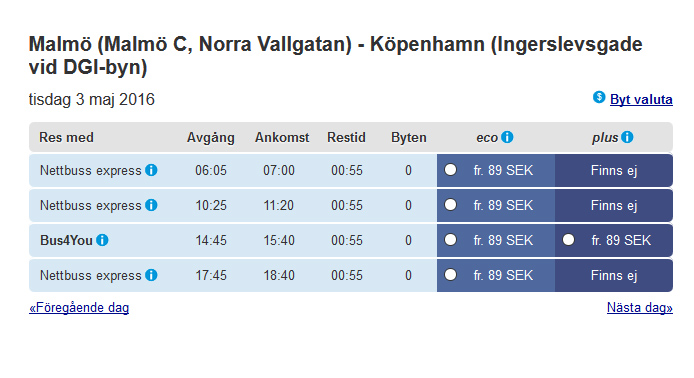Click Finns ej cell for 06:05 row
This screenshot has height=378, width=694.
tap(614, 170)
